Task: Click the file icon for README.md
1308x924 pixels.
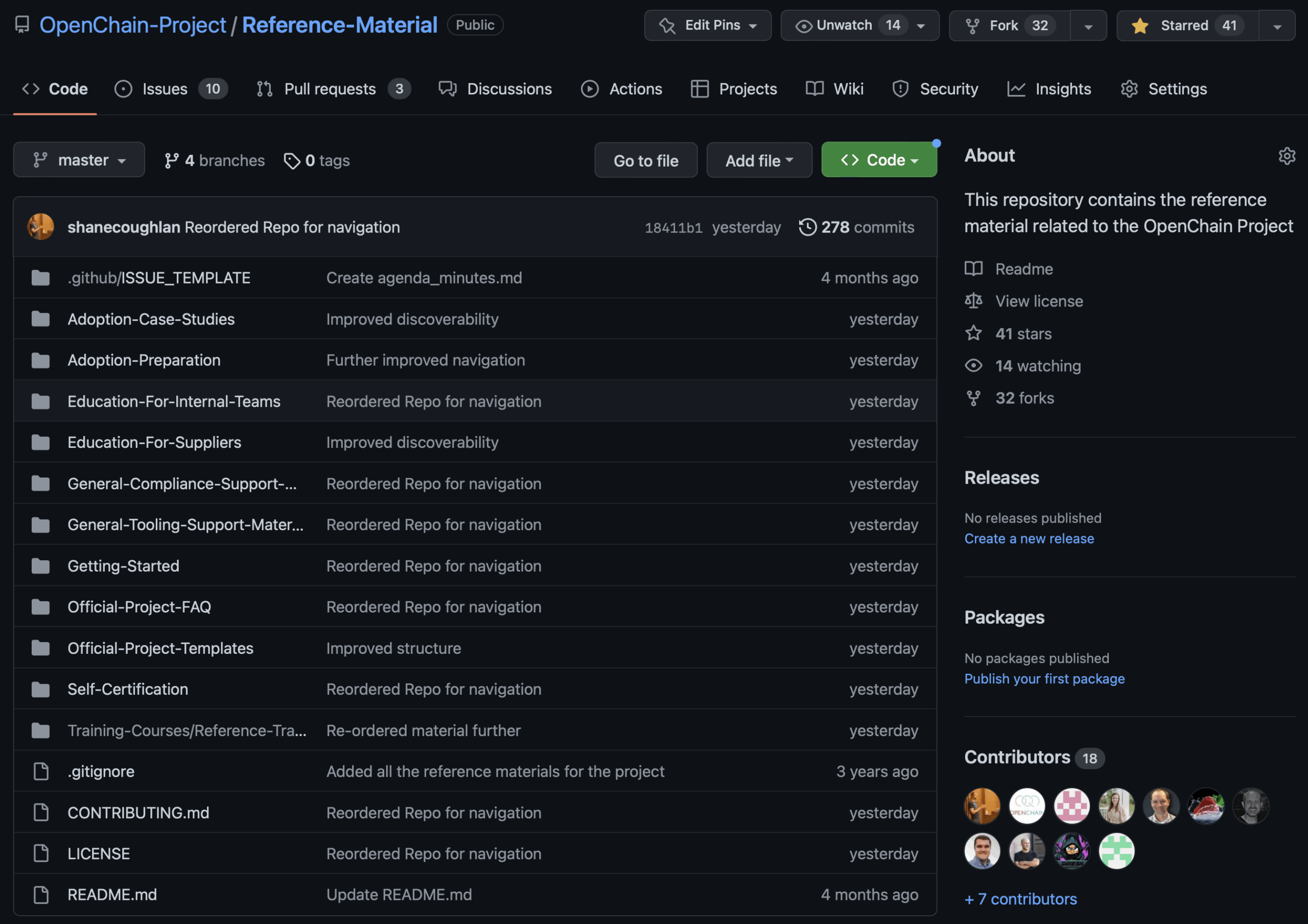Action: (x=41, y=894)
